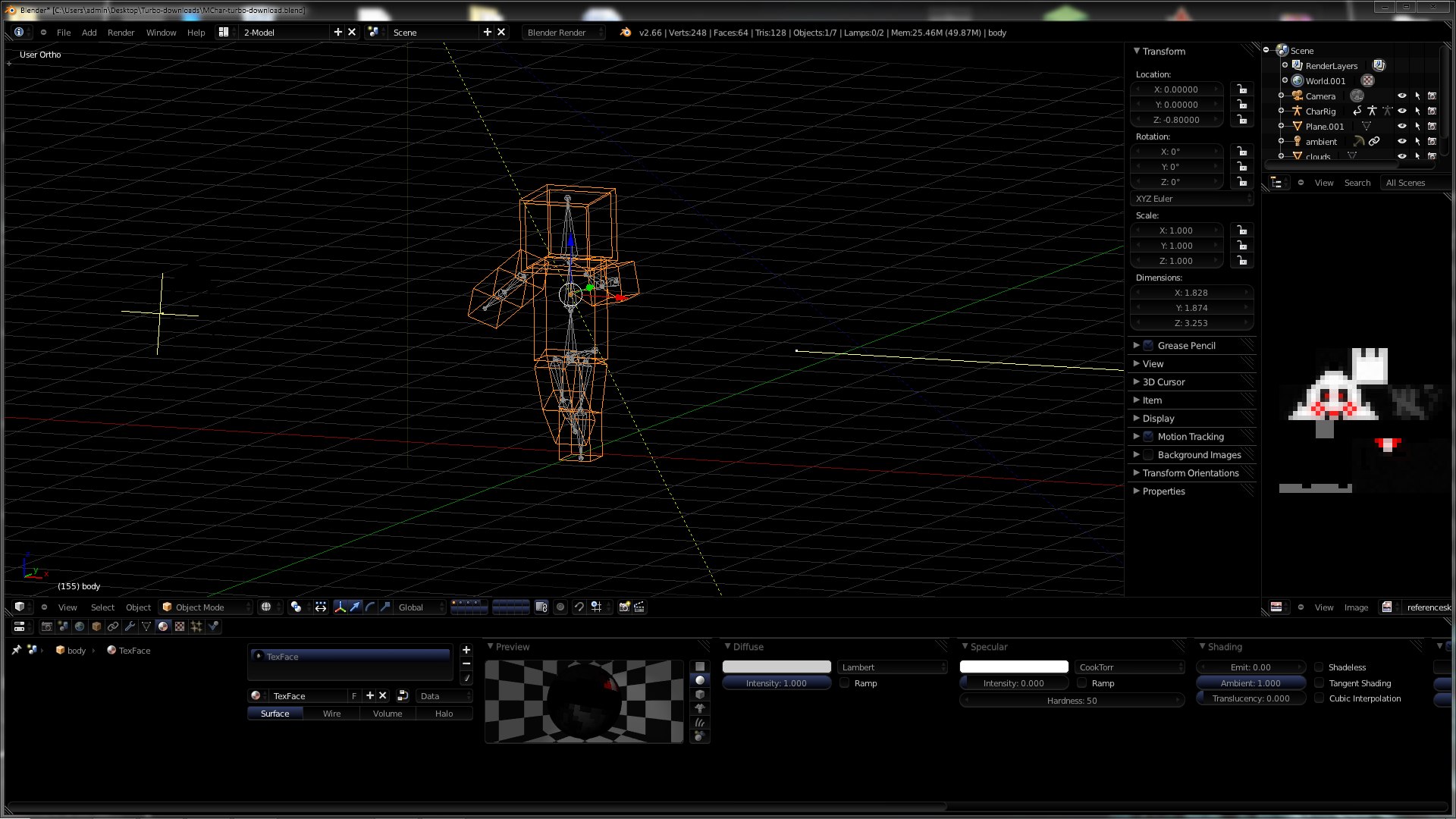The image size is (1456, 819).
Task: Hide Plane.001 with its eye icon
Action: [x=1401, y=127]
